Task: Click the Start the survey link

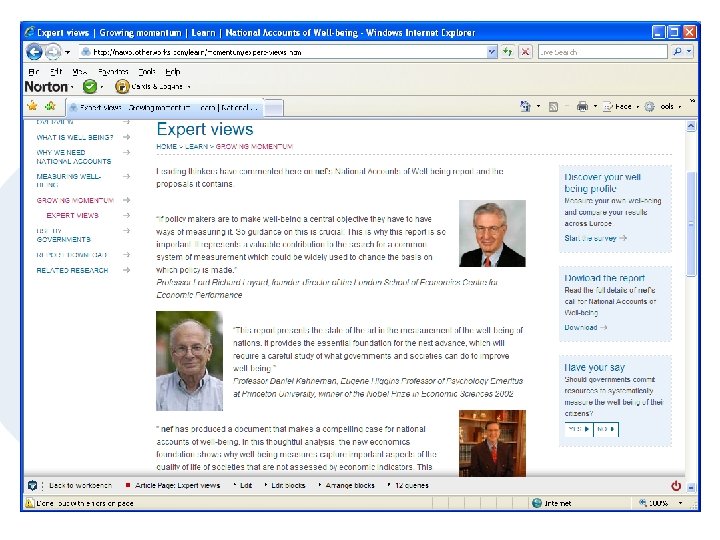Action: 595,238
